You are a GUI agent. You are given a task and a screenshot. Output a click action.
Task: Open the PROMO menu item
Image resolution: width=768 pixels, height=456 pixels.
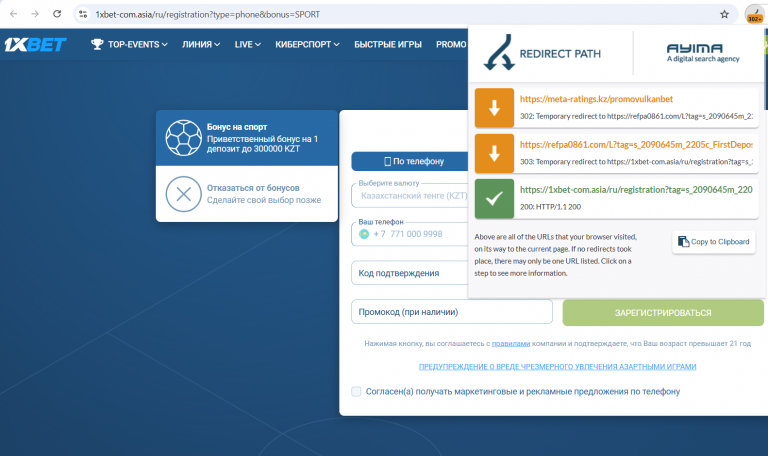pos(451,45)
